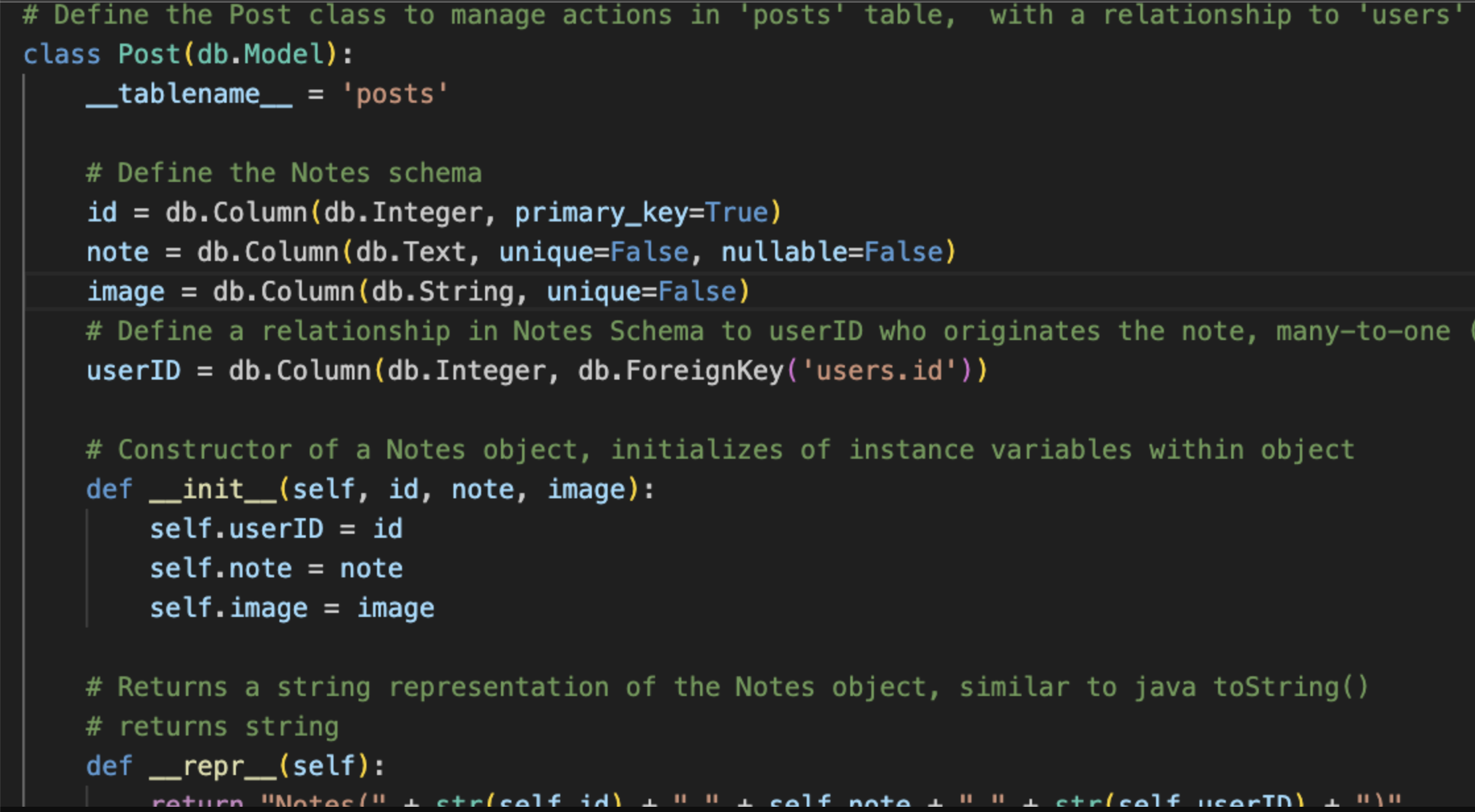The image size is (1475, 812).
Task: Click the self parameter of __init__
Action: pos(323,489)
